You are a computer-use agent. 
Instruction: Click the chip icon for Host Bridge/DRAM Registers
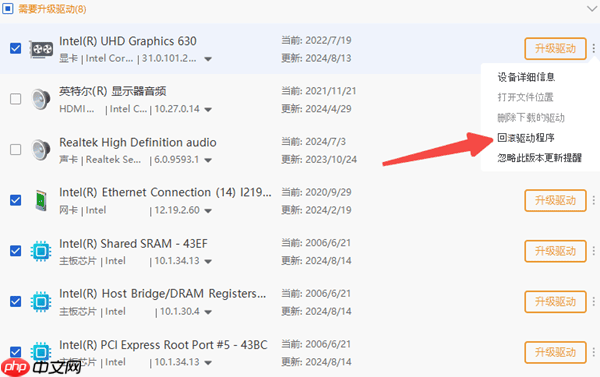[41, 302]
